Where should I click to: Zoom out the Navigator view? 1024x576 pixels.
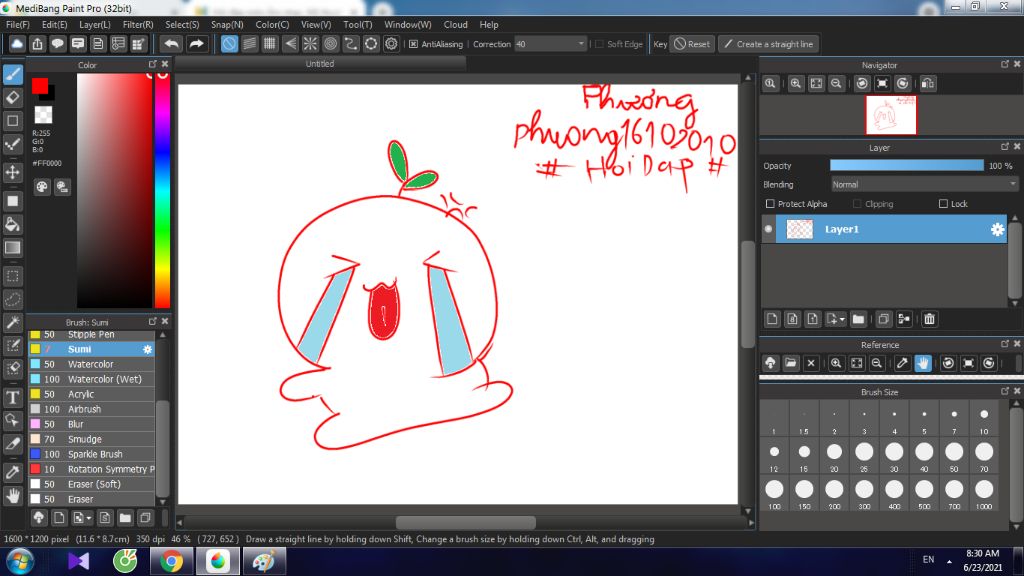(x=836, y=84)
